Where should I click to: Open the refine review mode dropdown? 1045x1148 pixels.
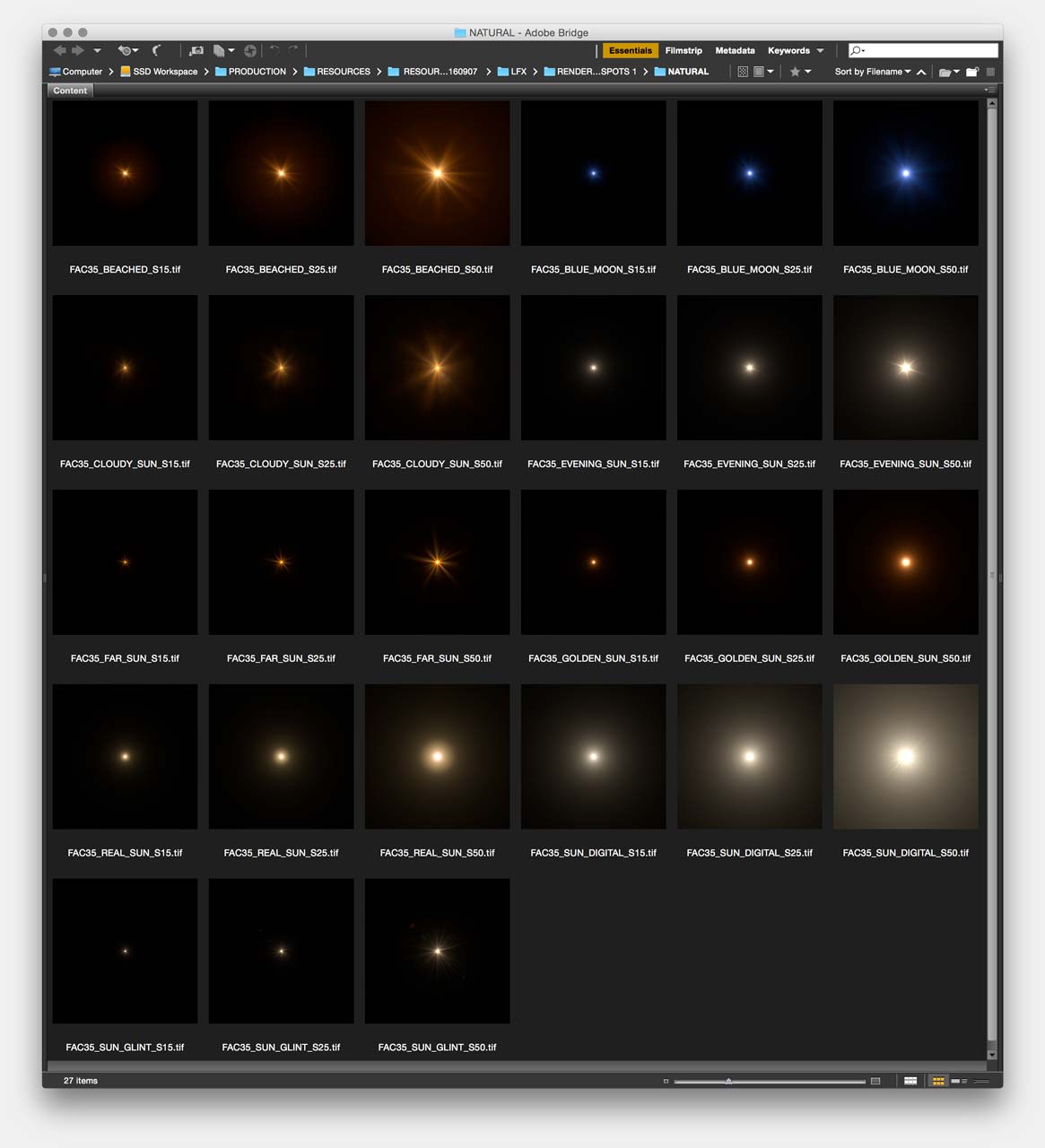[224, 51]
